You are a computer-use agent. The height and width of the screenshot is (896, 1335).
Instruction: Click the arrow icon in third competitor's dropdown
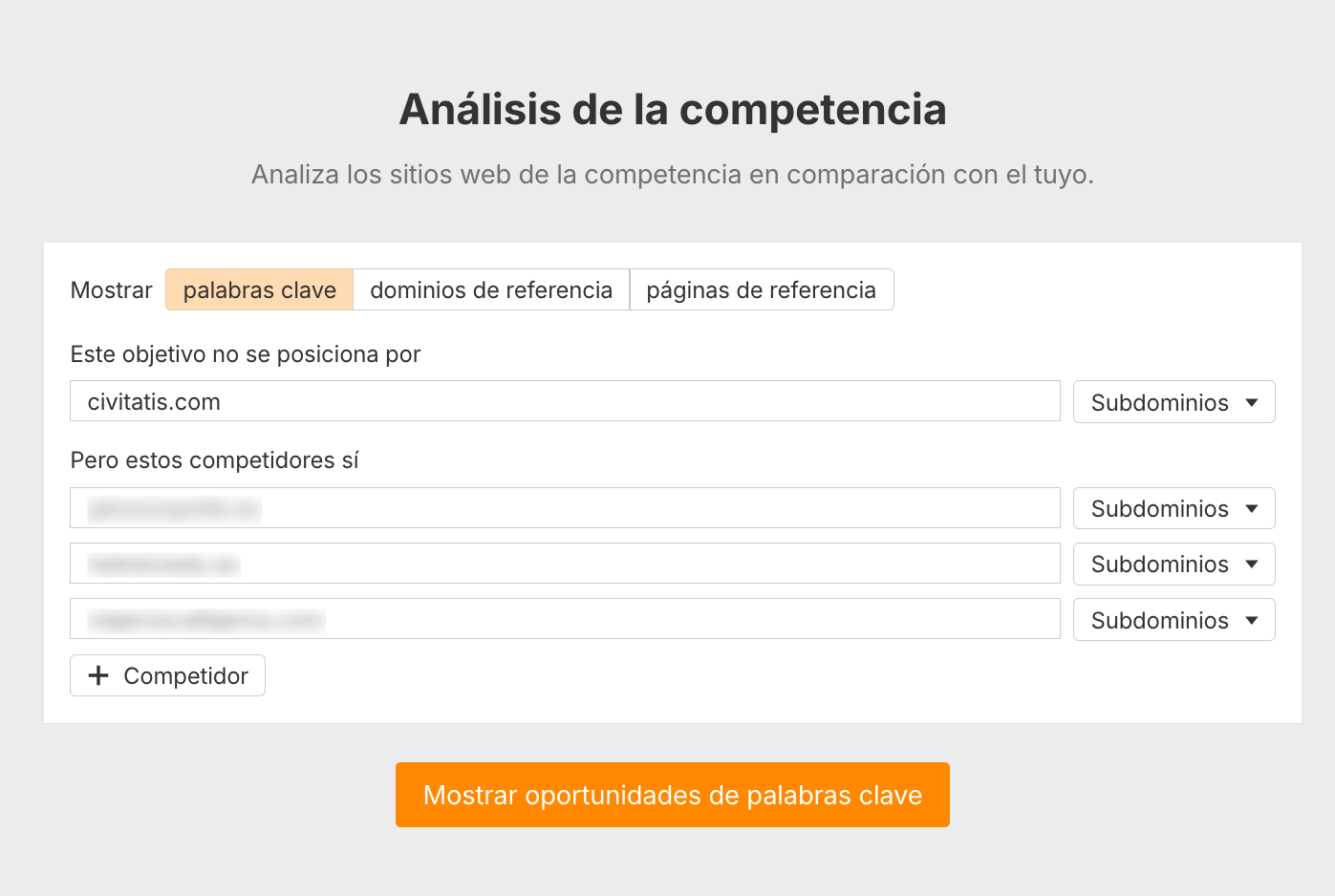1252,620
